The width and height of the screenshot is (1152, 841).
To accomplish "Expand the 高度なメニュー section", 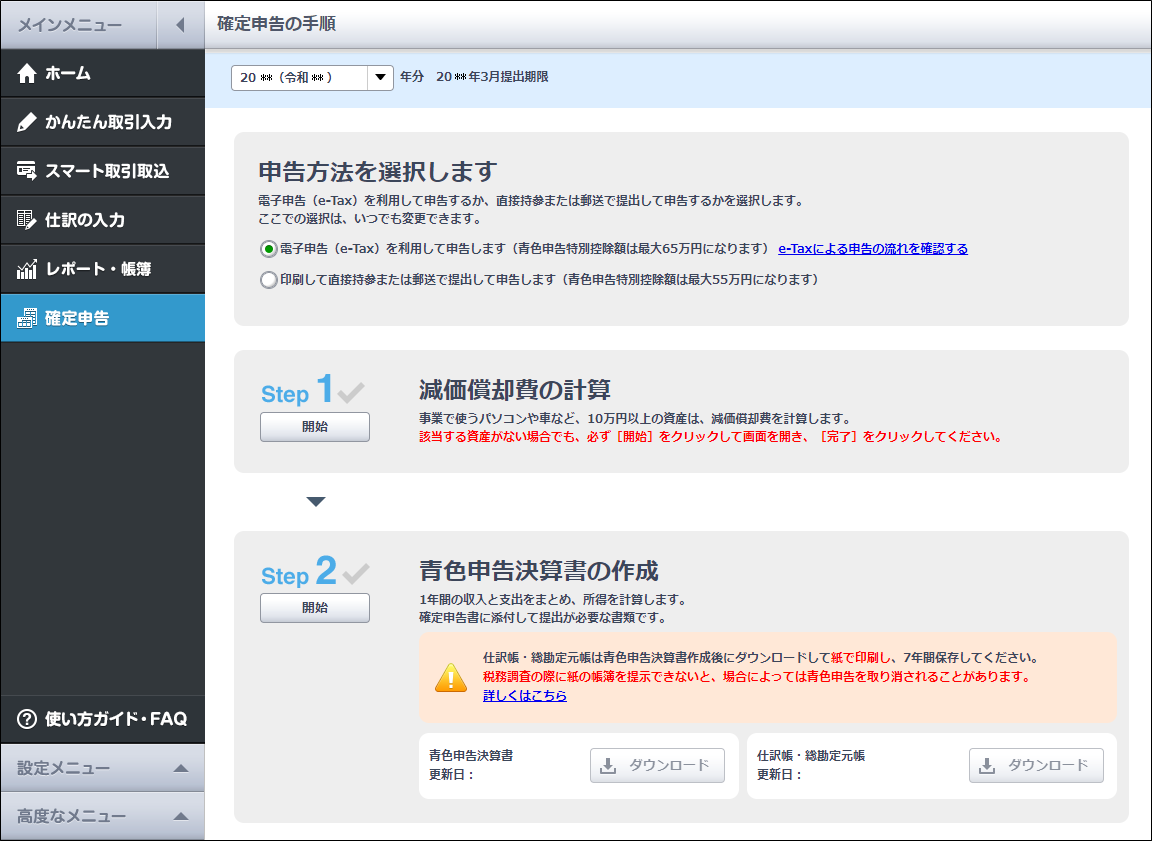I will [103, 816].
